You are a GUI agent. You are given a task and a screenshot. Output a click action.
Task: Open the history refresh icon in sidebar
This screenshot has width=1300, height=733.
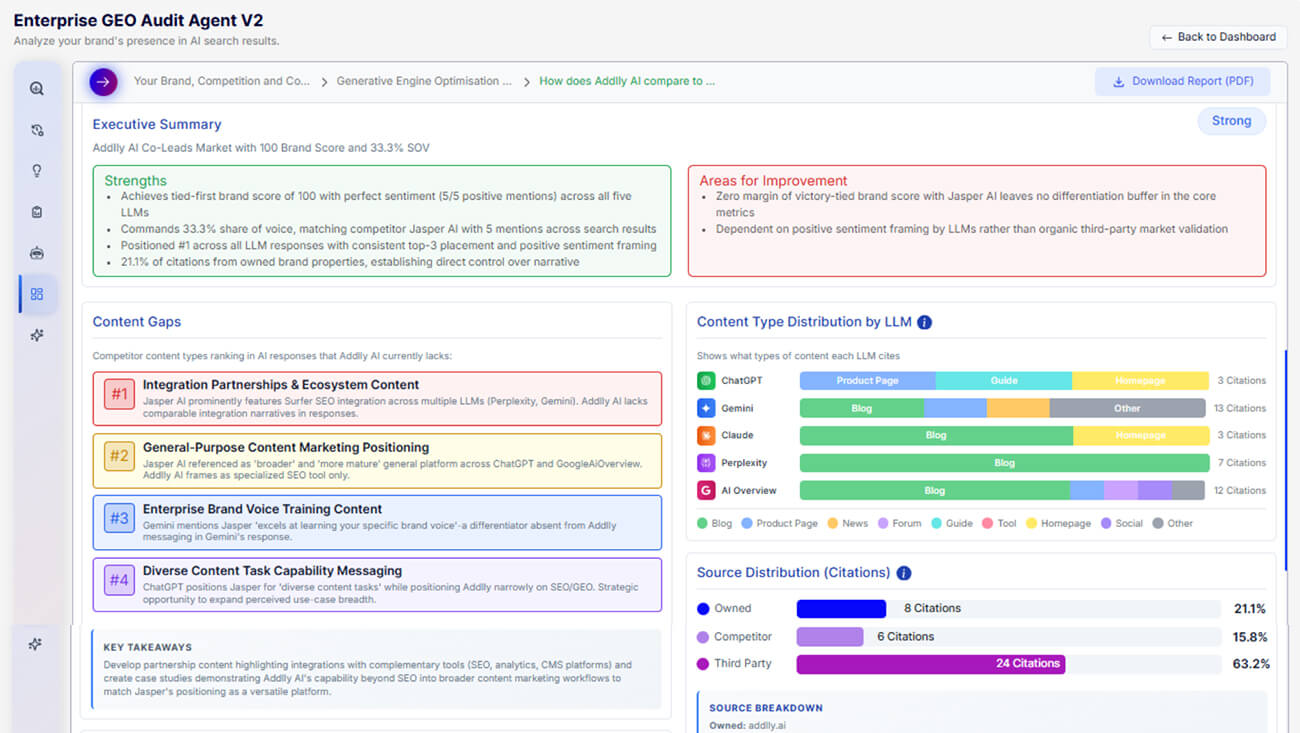pos(37,130)
